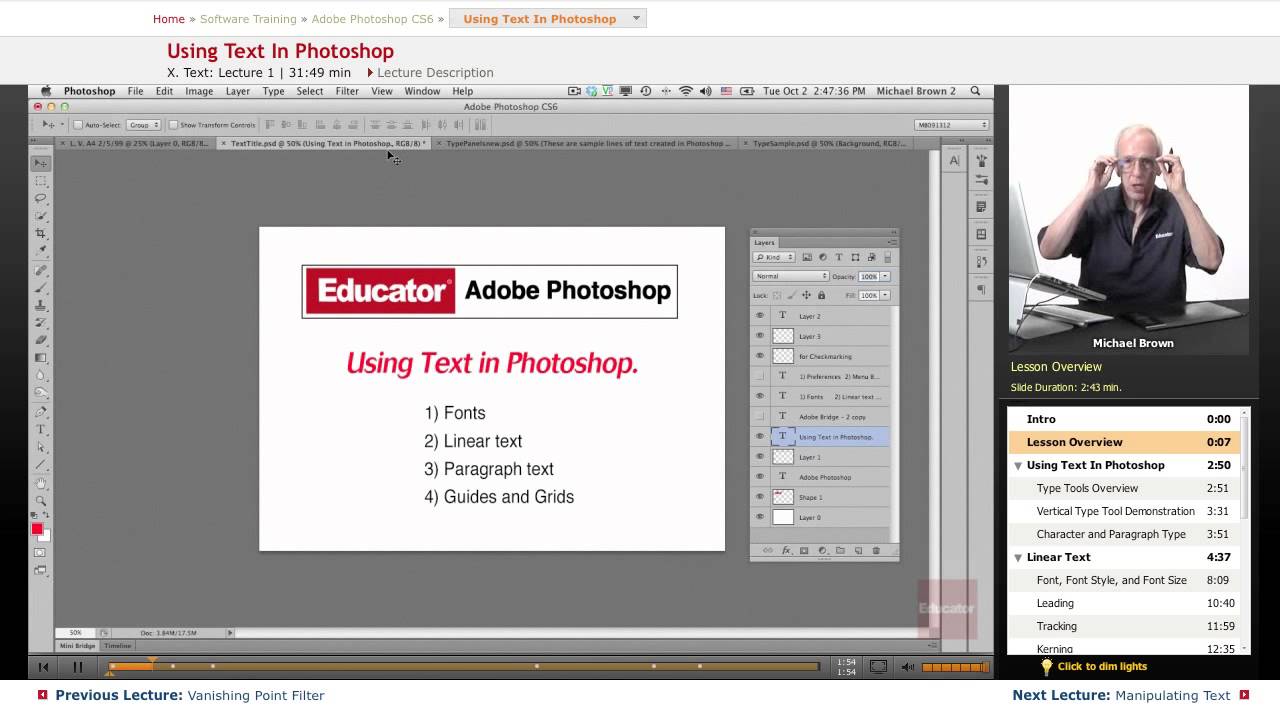Open the Type menu
1280x720 pixels.
click(273, 91)
